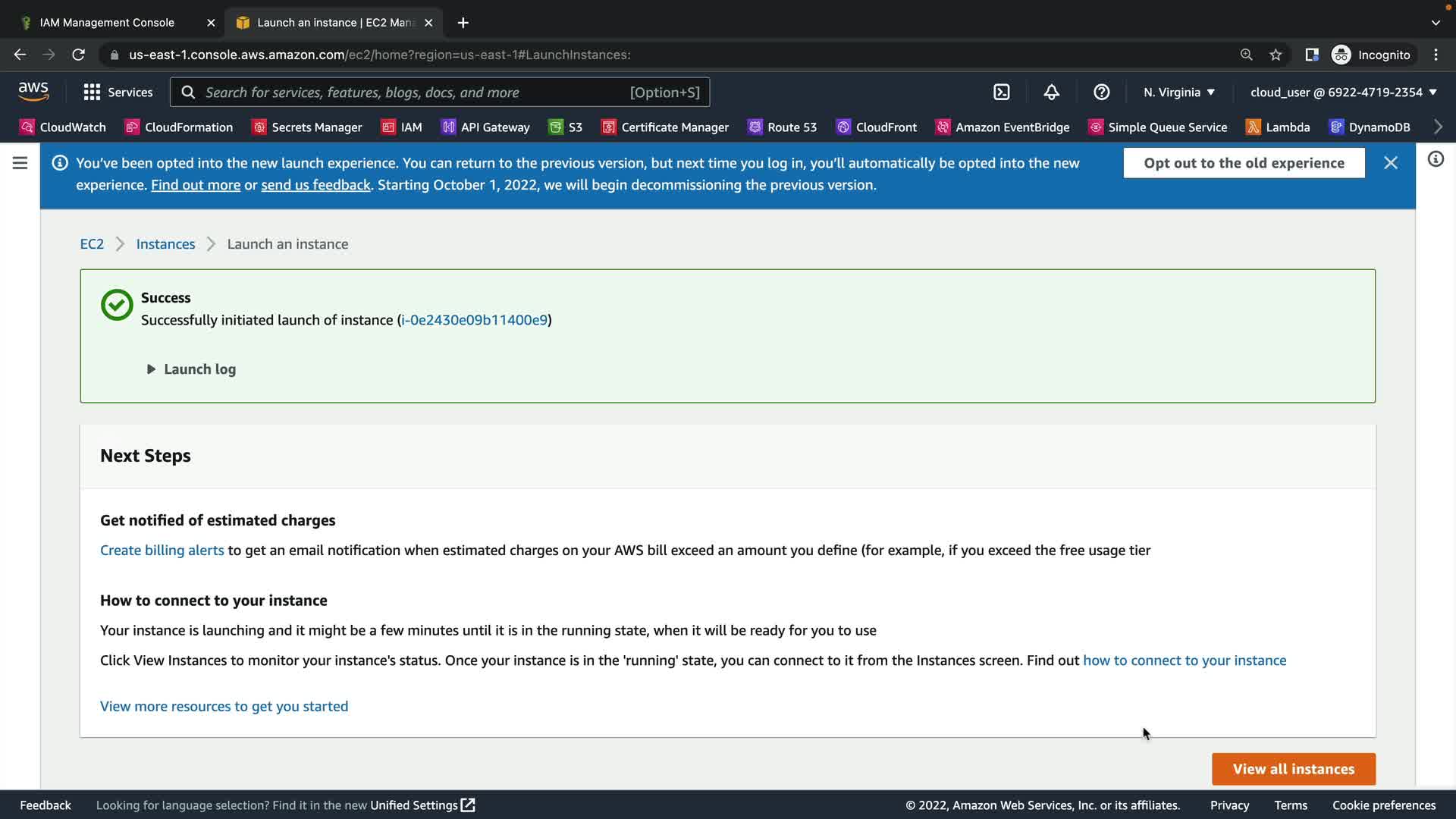Dismiss the new launch experience banner
Screen dimensions: 1456x819
coord(1390,163)
